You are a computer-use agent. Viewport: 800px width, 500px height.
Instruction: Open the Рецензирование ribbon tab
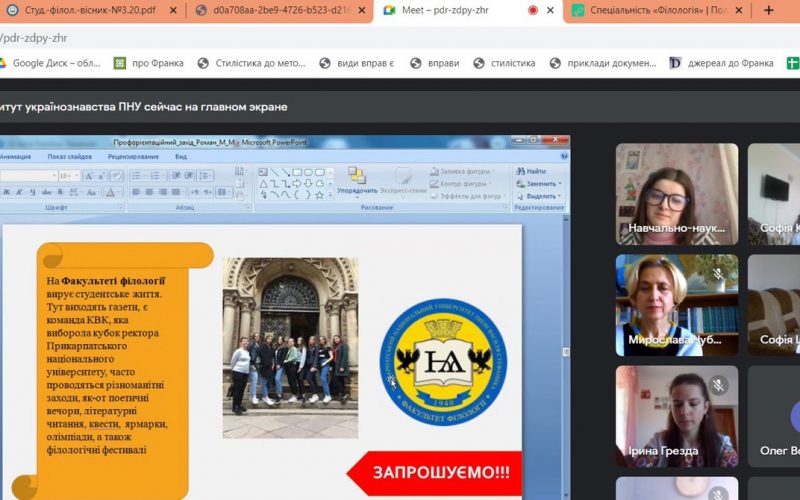(x=133, y=156)
